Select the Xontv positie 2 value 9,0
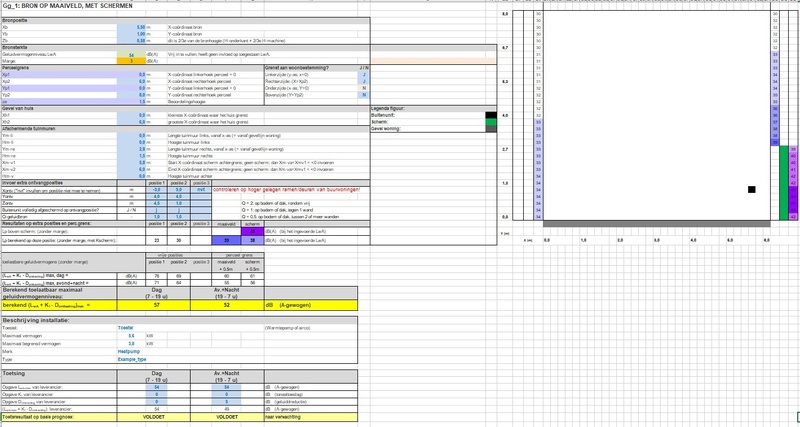Screen dimensions: 800x427 tap(179, 190)
